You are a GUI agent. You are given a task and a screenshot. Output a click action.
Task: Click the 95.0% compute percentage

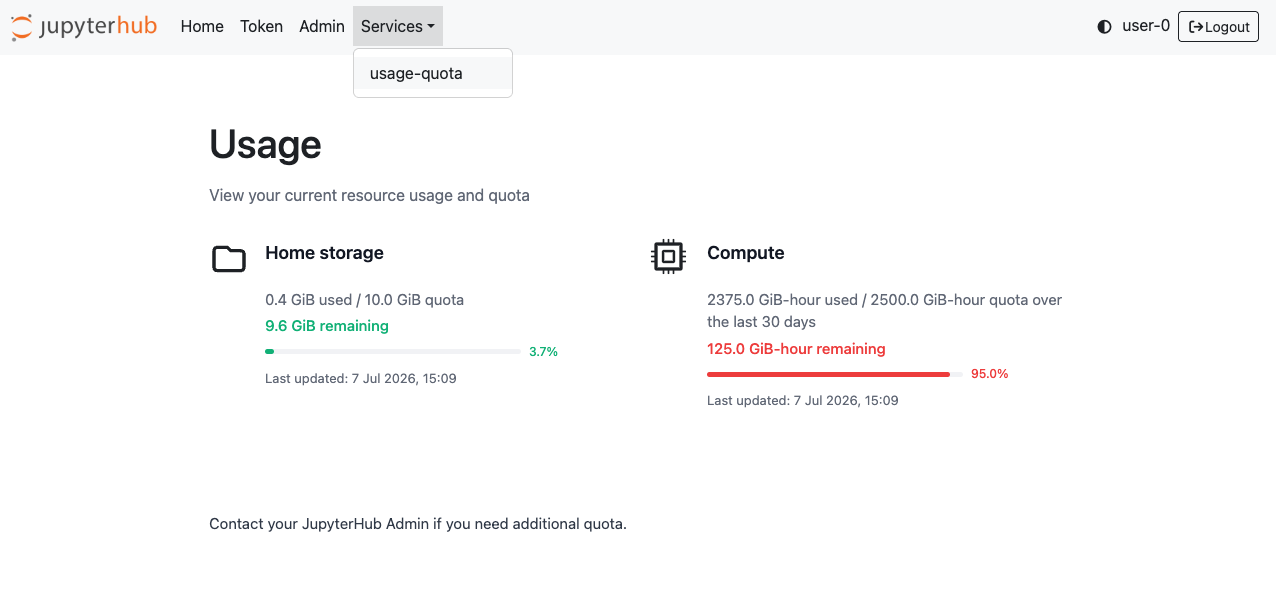tap(989, 374)
